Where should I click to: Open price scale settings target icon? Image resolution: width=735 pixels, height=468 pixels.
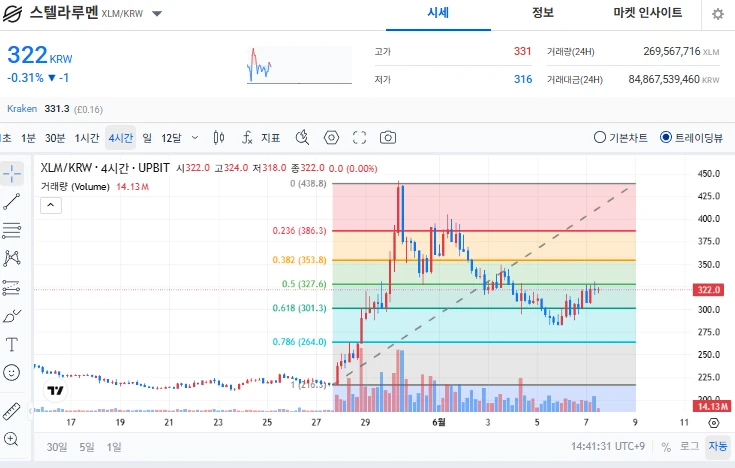pyautogui.click(x=713, y=423)
